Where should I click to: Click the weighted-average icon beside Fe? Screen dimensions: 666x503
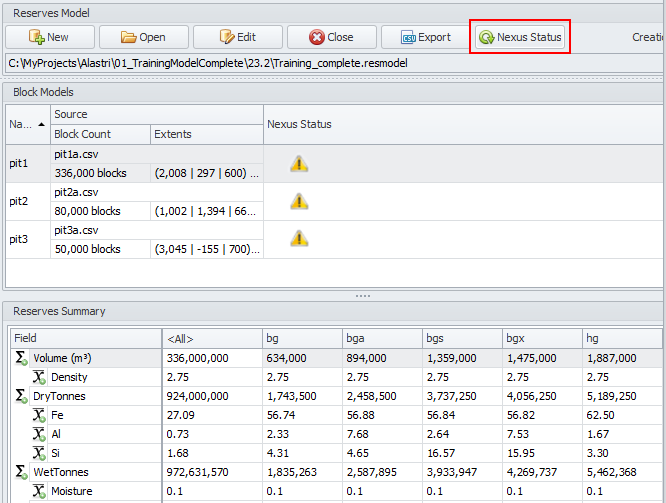point(39,415)
